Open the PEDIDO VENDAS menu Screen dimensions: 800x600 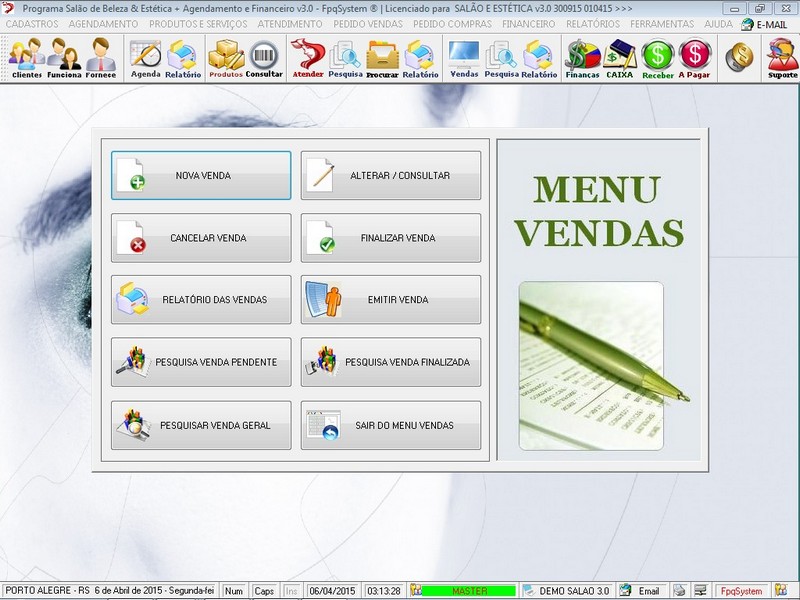[368, 24]
